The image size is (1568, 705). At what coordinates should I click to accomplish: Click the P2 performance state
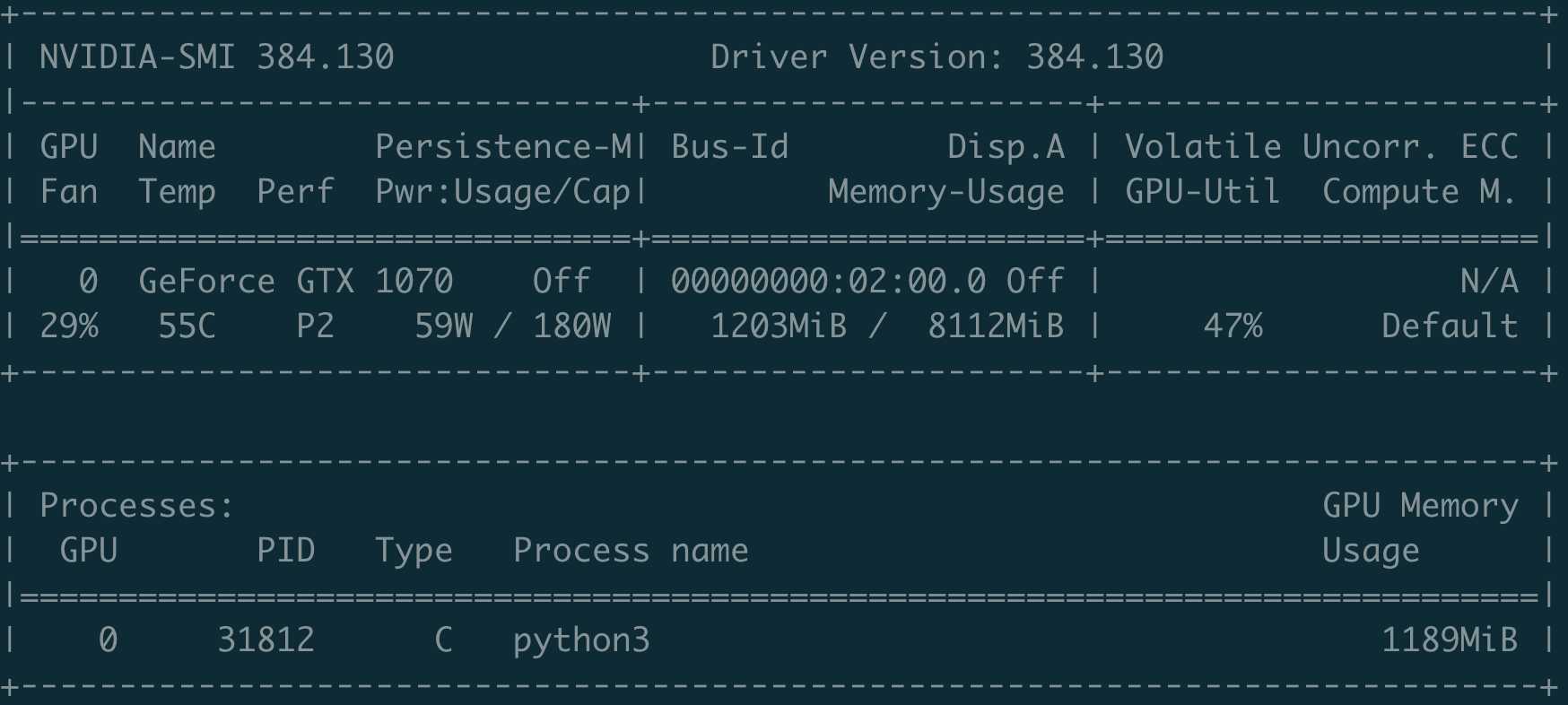pyautogui.click(x=315, y=326)
